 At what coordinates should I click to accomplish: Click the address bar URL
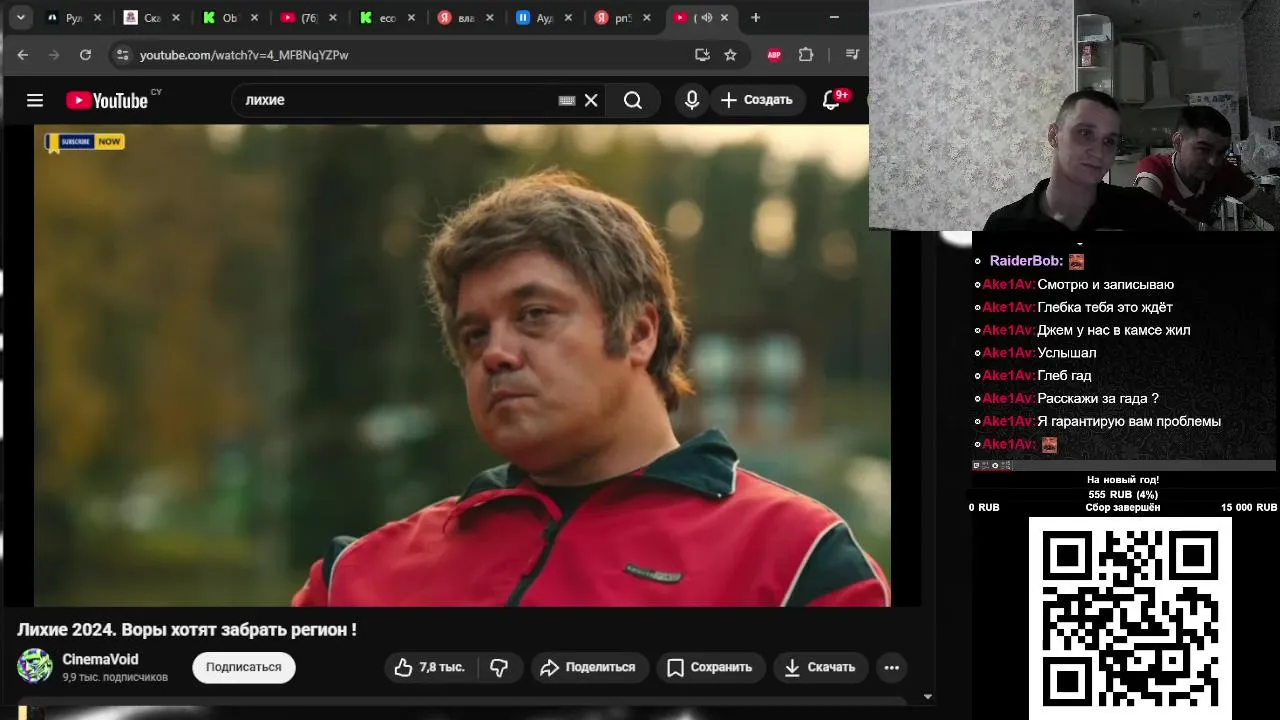tap(244, 55)
